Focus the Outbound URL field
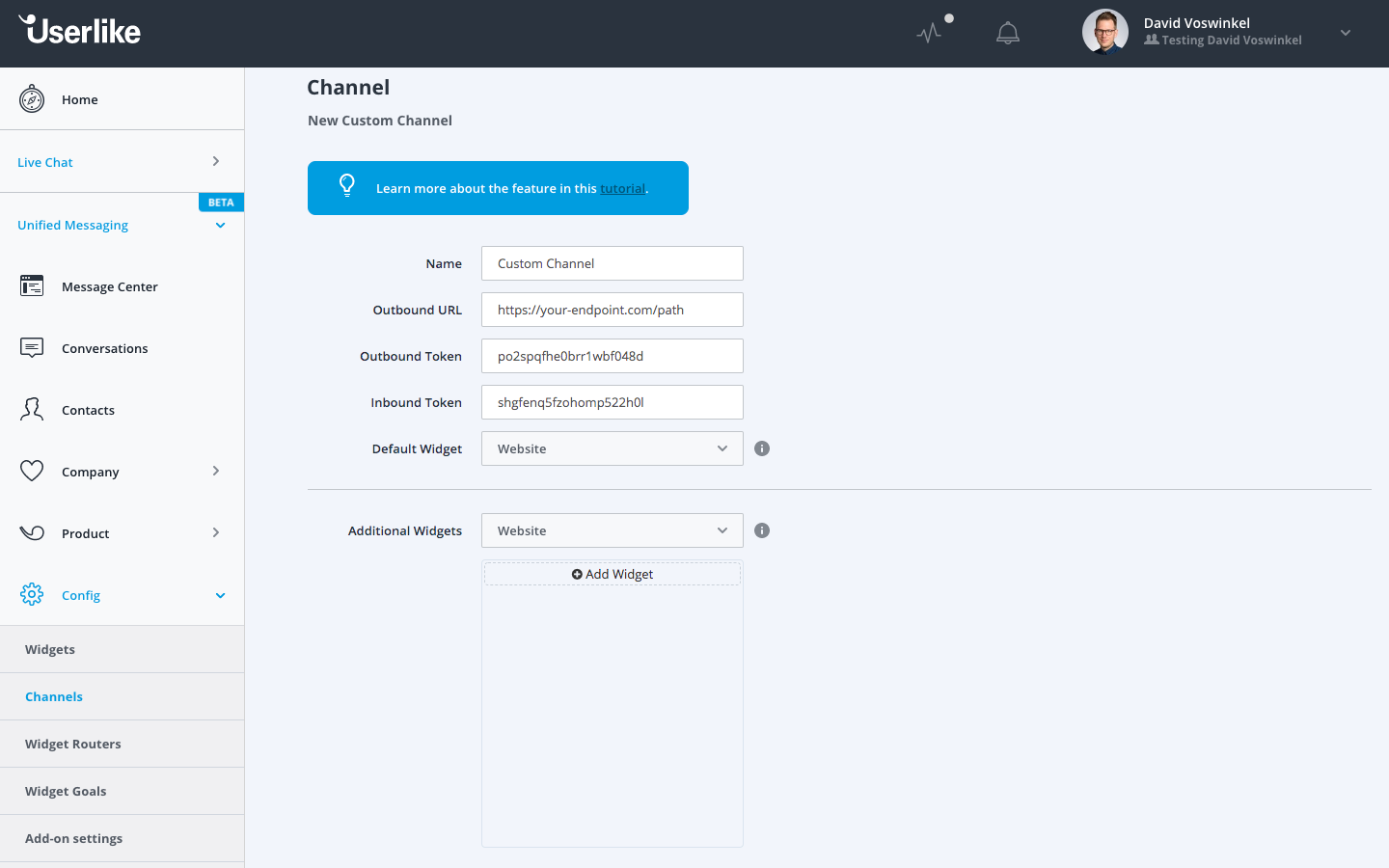The width and height of the screenshot is (1389, 868). pos(613,310)
